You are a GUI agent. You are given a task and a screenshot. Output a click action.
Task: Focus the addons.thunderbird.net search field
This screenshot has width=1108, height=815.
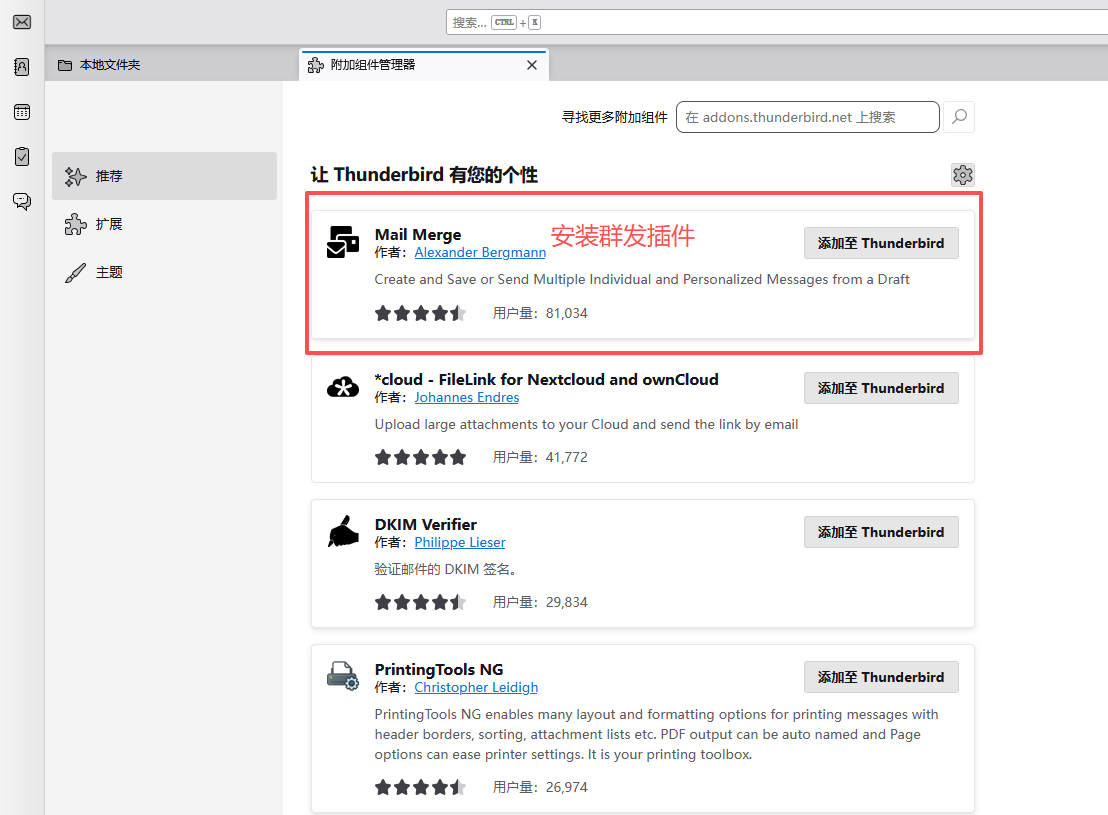(x=808, y=117)
